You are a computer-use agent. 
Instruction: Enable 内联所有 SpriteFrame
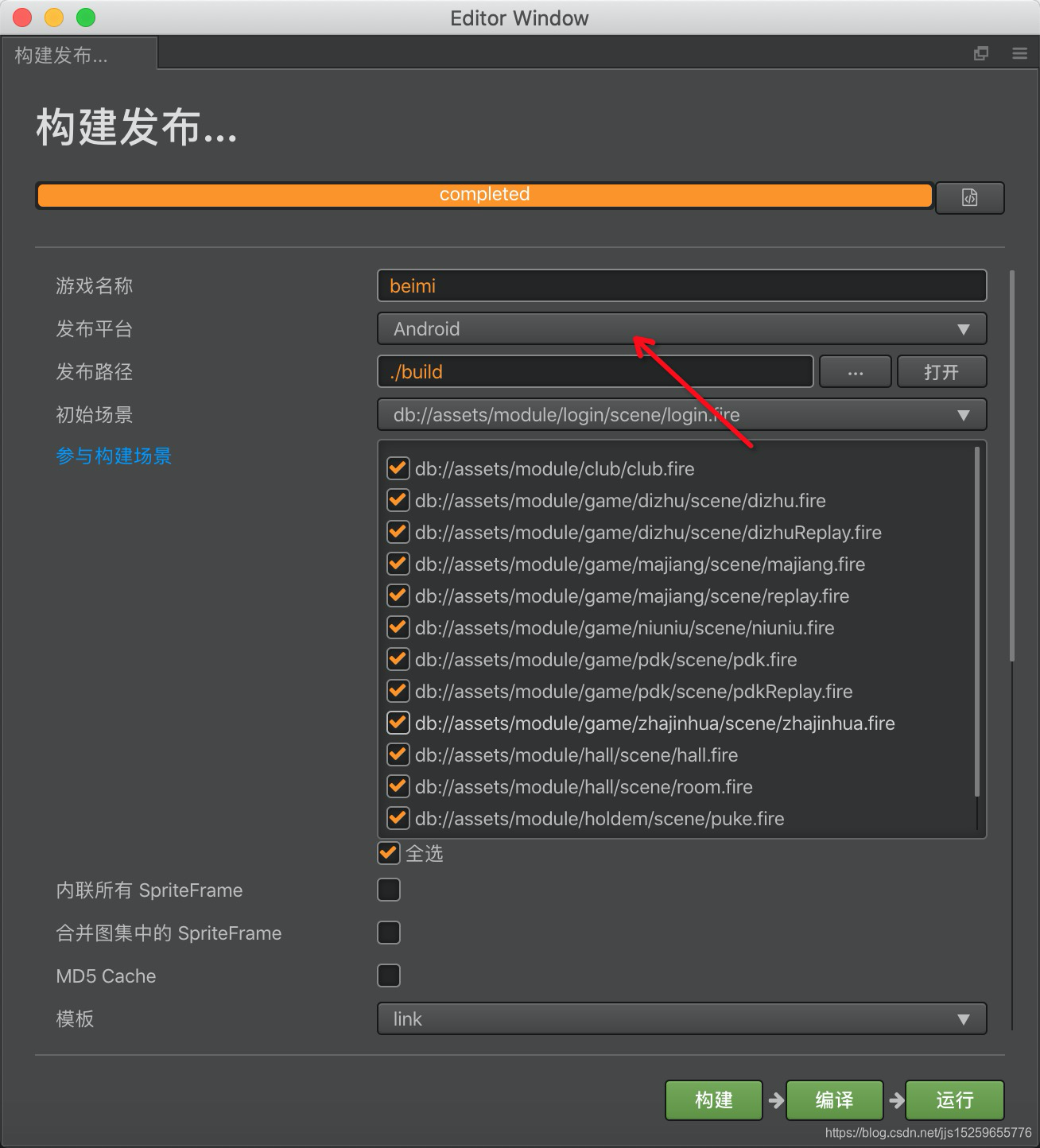388,890
